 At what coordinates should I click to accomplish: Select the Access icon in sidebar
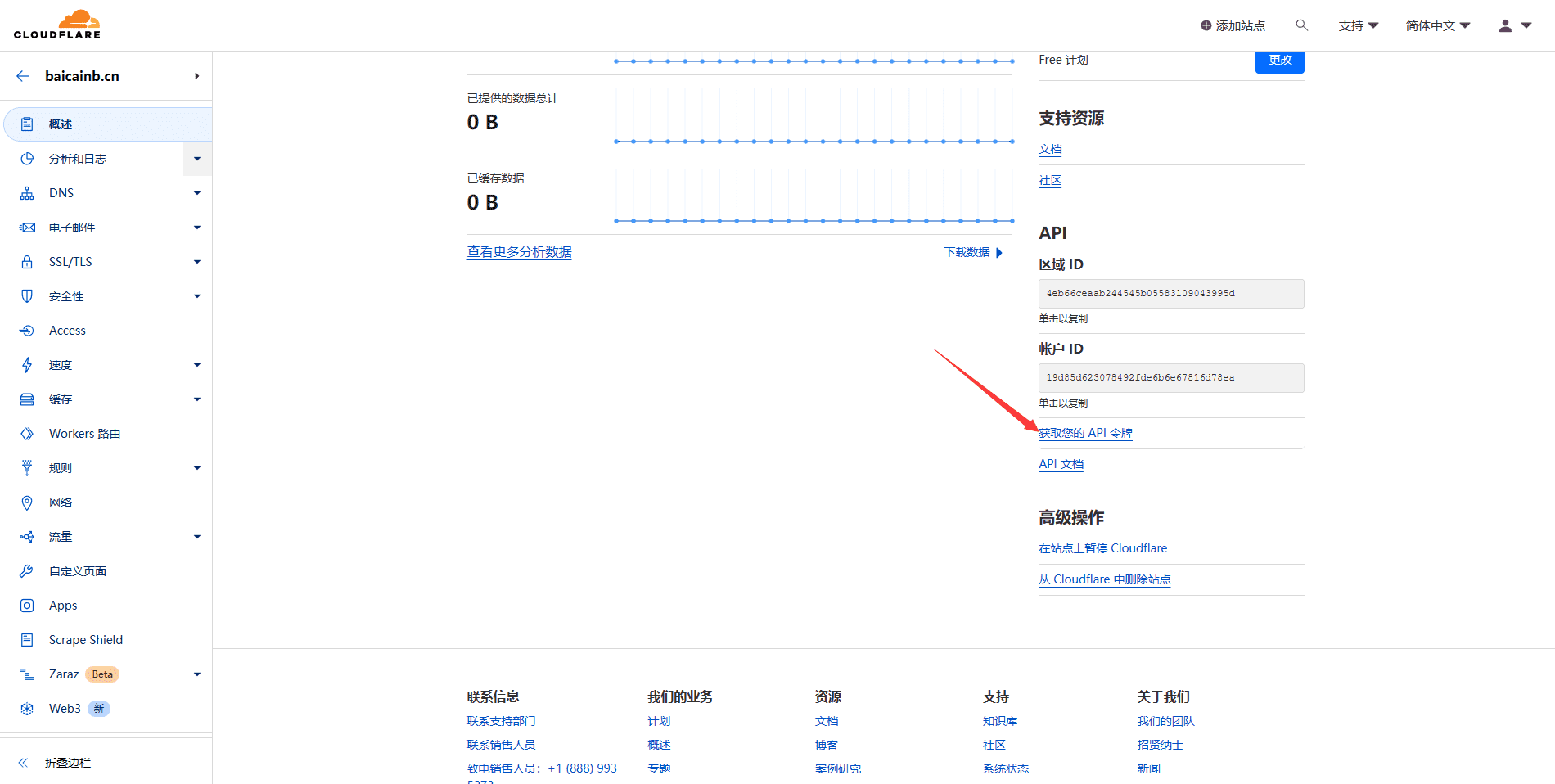coord(26,330)
